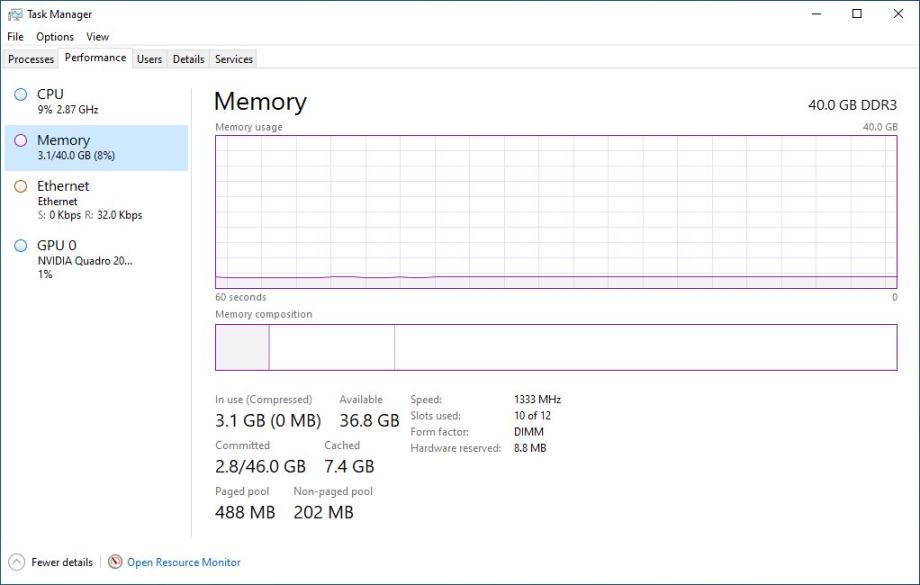
Task: Click the CPU circle icon in sidebar
Action: [x=21, y=94]
